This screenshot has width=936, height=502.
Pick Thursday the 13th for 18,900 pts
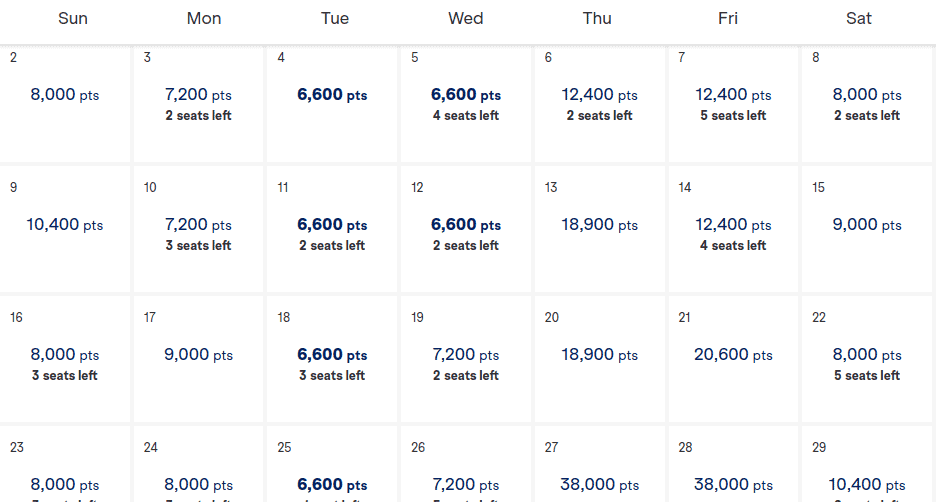pos(600,229)
